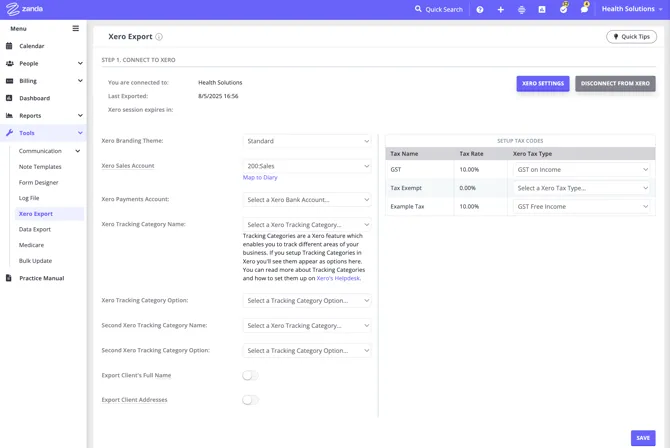Click the '8/5/2025 16:56' last exported value
Image resolution: width=670 pixels, height=448 pixels.
pos(218,96)
